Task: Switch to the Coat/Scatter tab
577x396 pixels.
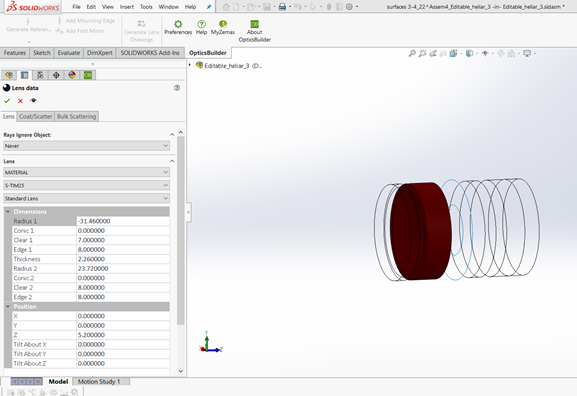Action: 36,116
